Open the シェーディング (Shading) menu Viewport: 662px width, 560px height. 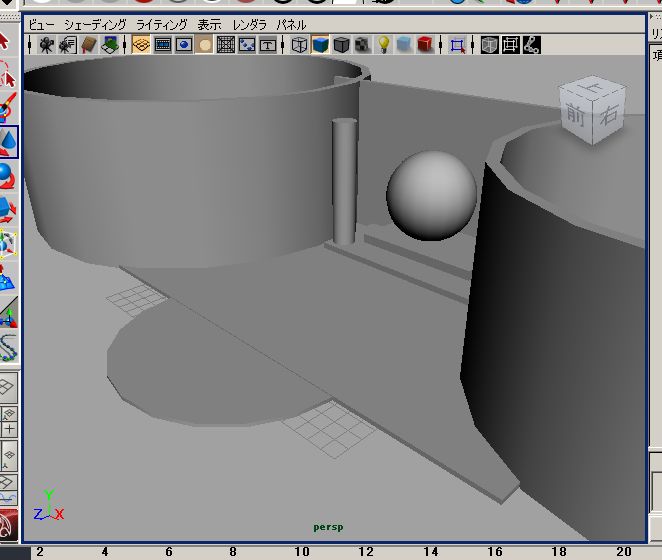point(96,24)
